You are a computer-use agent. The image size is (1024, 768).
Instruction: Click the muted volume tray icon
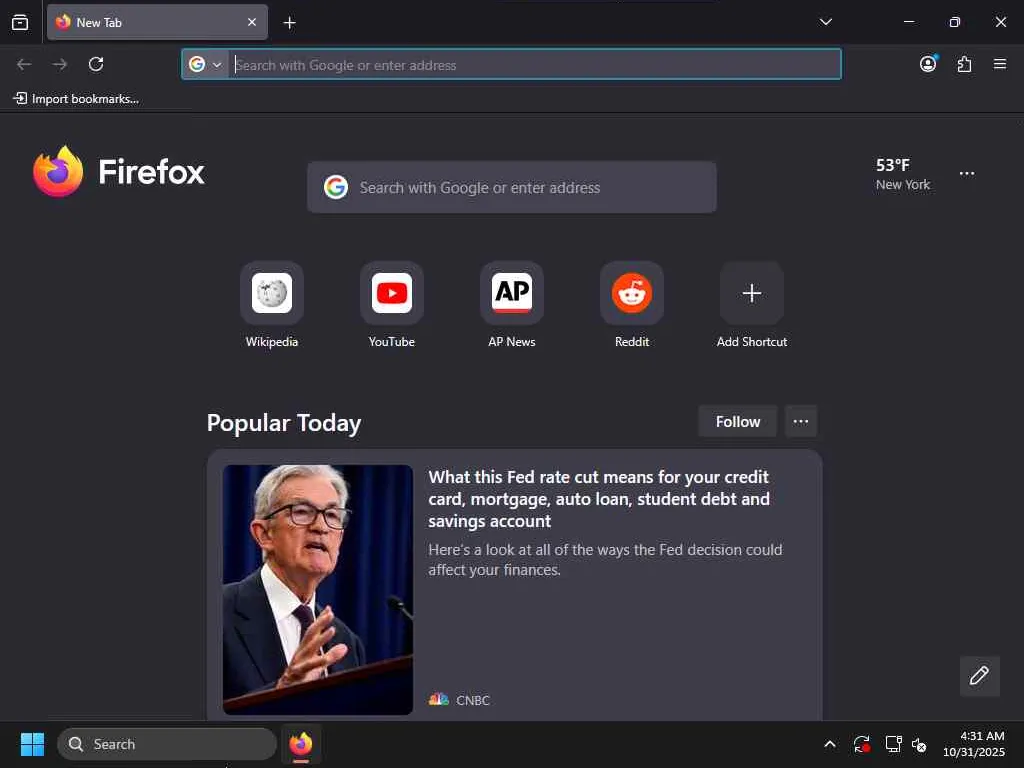919,744
